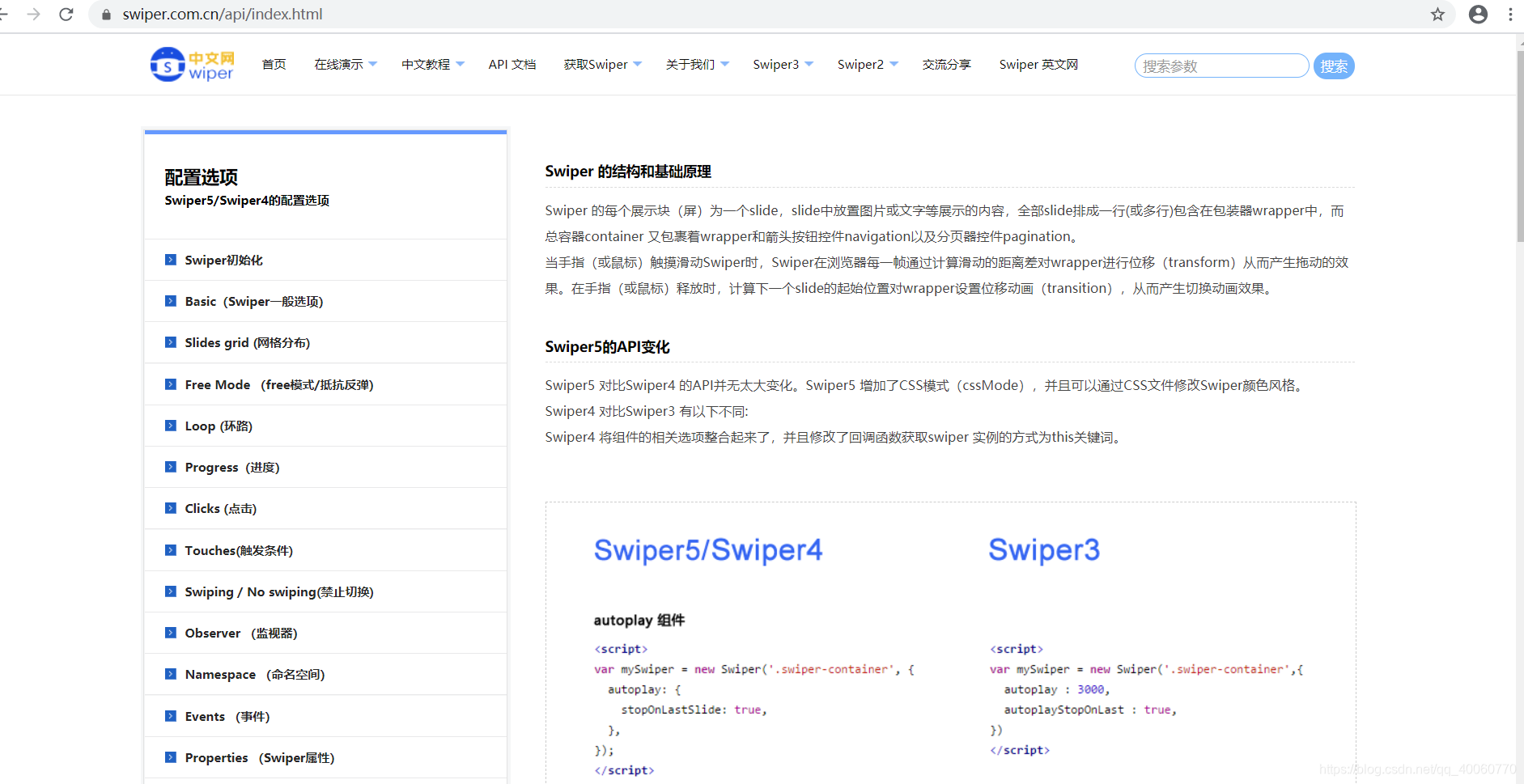This screenshot has height=784, width=1524.
Task: Go forward with browser forward arrow
Action: click(x=33, y=14)
